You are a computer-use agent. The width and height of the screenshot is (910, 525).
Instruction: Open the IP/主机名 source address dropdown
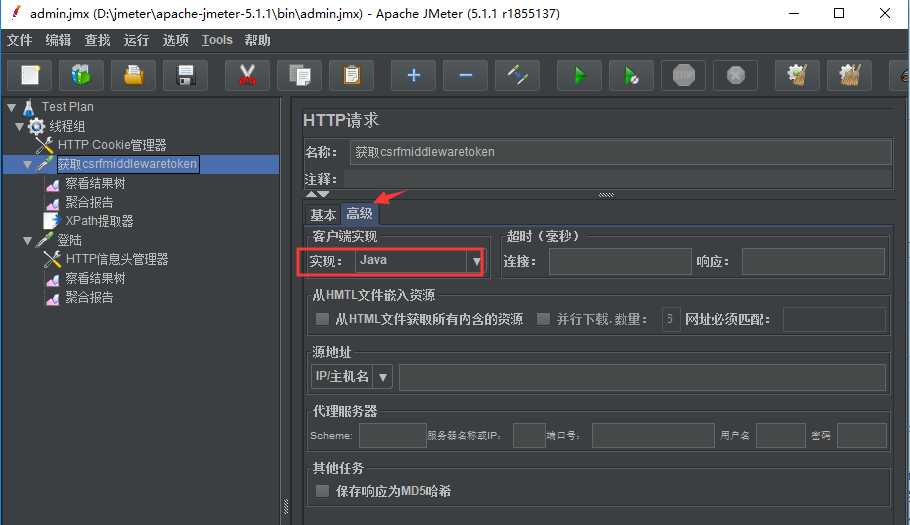point(382,377)
